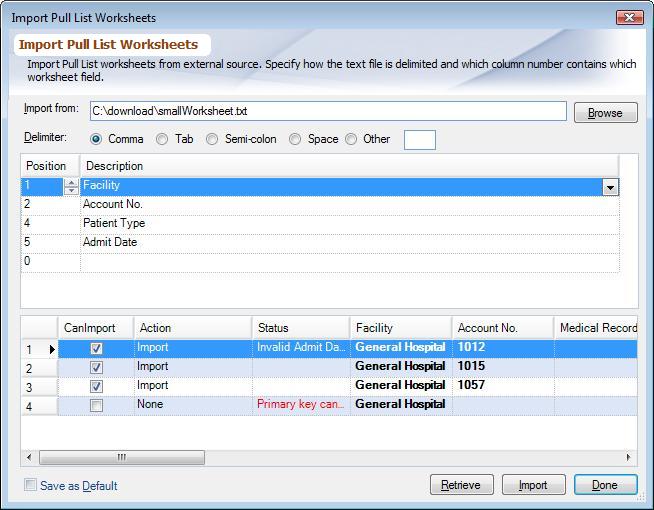Click the Retrieve button
654x510 pixels.
click(462, 485)
